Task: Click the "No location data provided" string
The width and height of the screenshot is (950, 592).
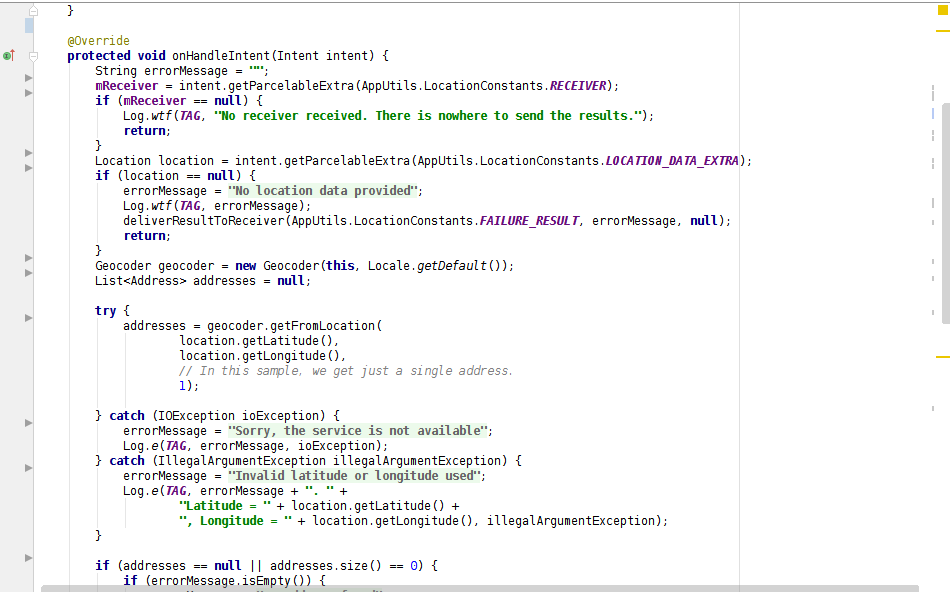Action: pyautogui.click(x=323, y=191)
